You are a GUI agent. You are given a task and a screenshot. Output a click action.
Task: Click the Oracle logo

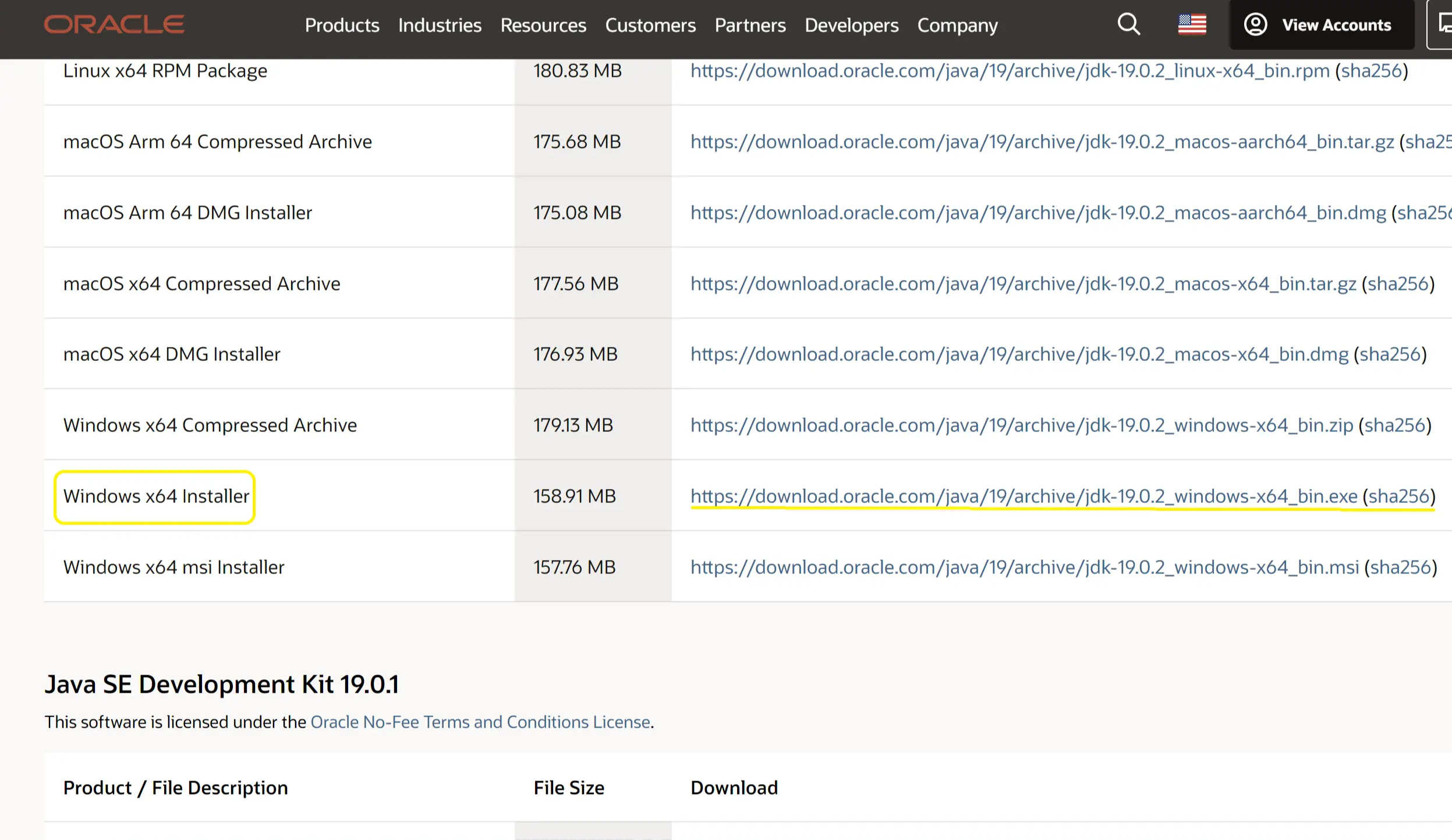click(114, 24)
